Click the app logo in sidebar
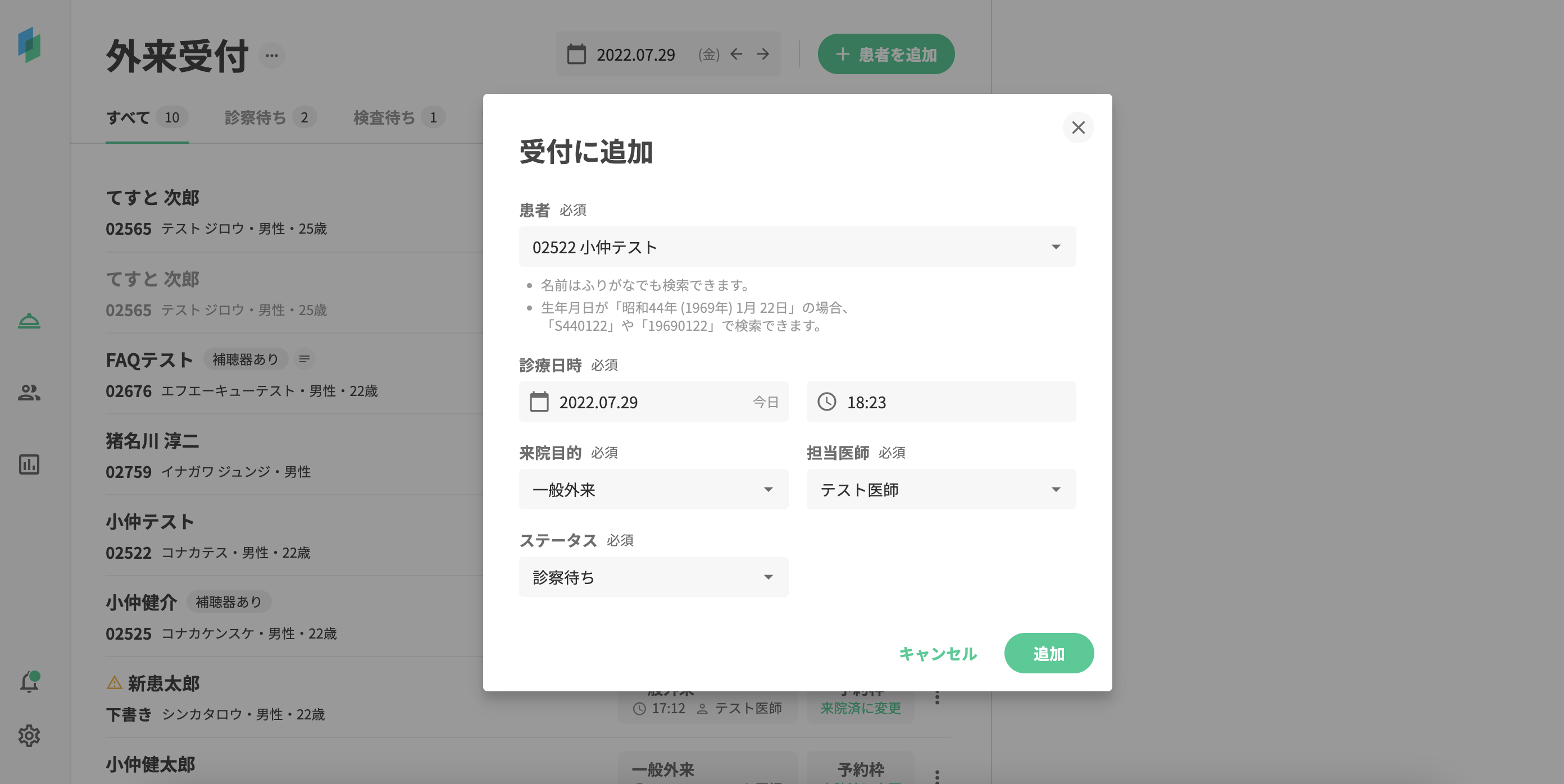1564x784 pixels. pos(29,45)
